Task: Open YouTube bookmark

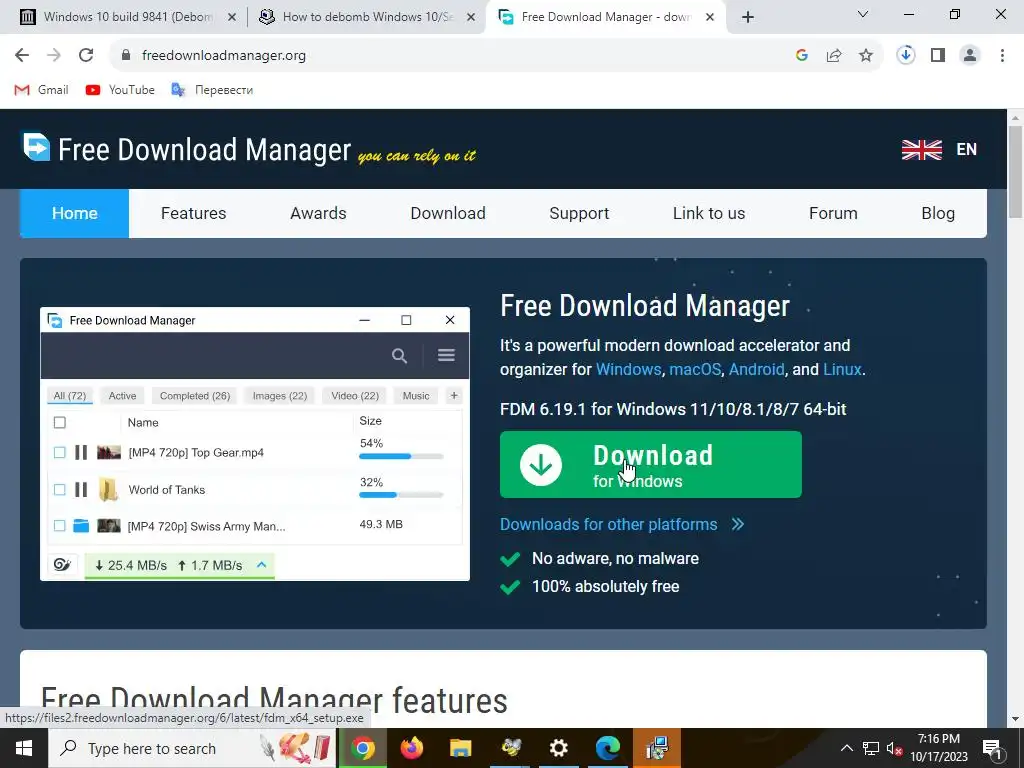Action: [120, 90]
